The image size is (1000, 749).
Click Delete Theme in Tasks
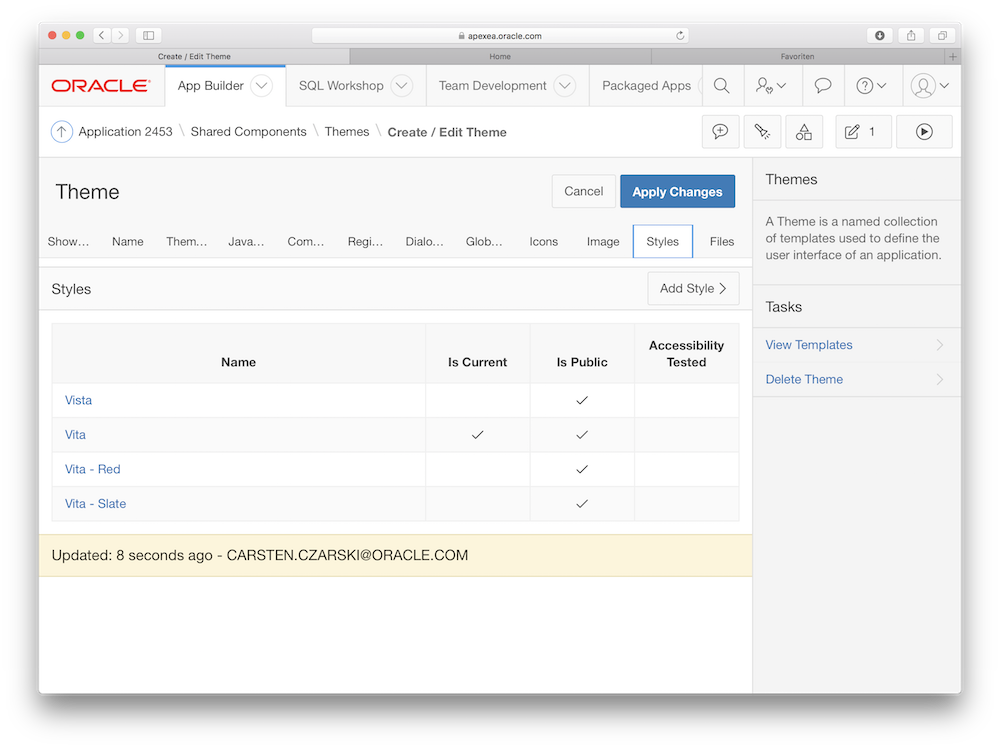[804, 379]
